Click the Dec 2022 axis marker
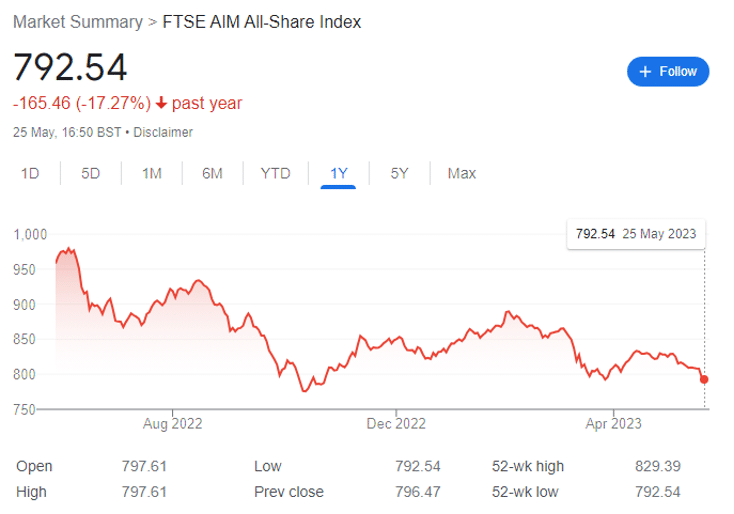The height and width of the screenshot is (514, 734). (x=396, y=424)
